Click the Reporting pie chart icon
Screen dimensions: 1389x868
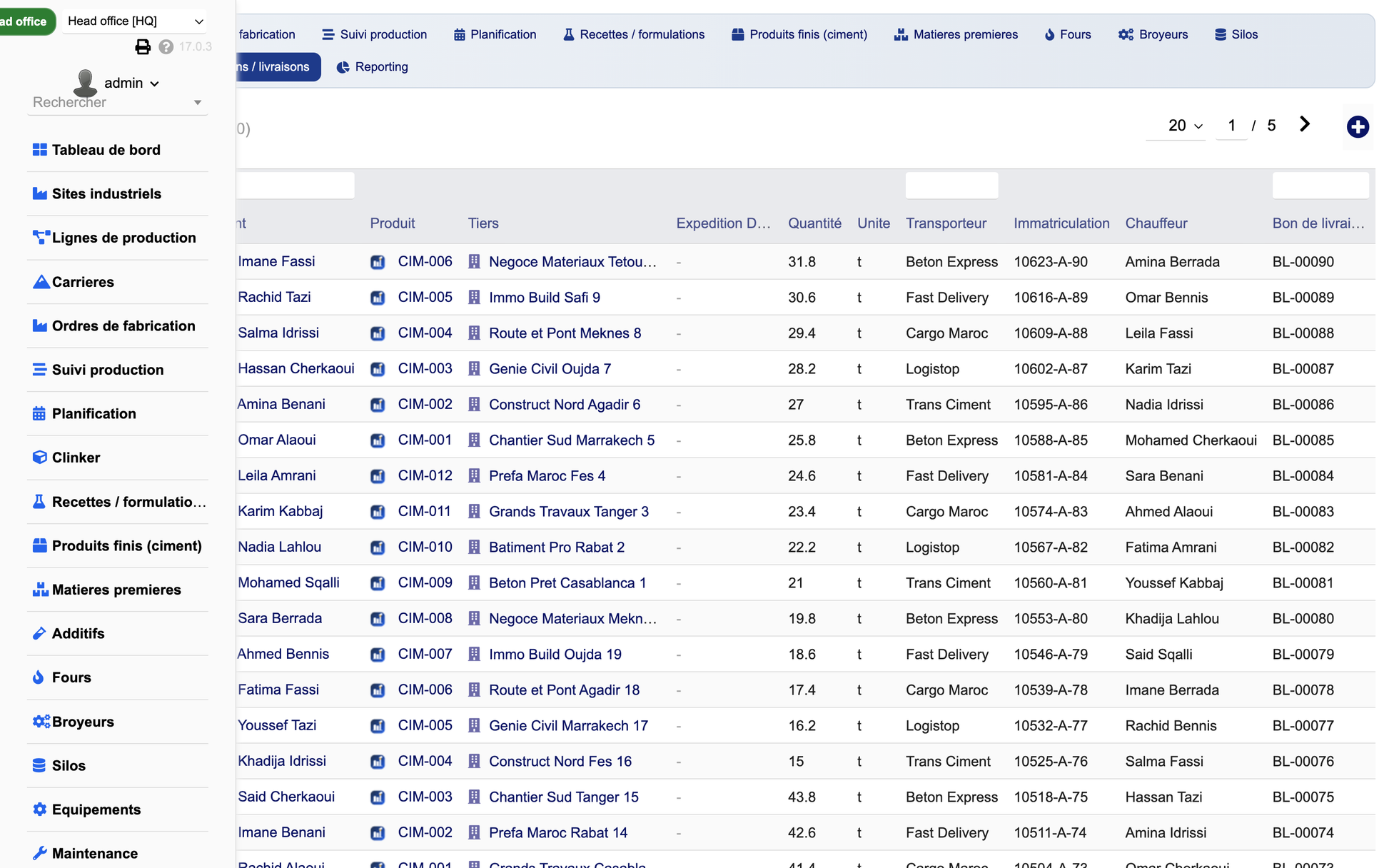[x=343, y=67]
